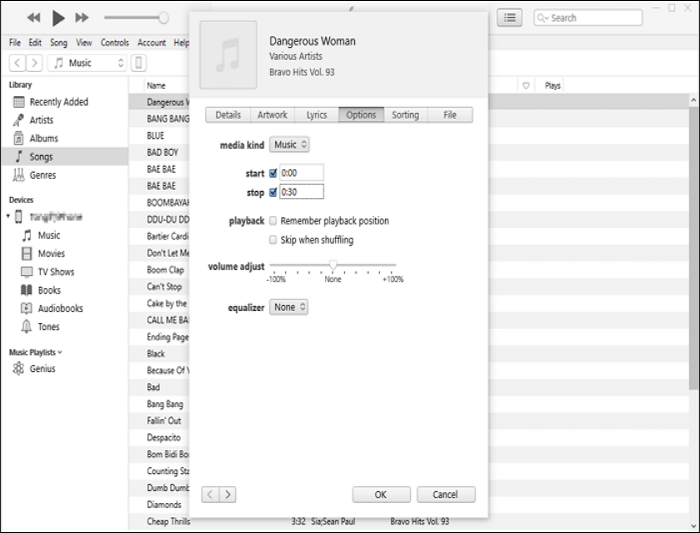Open the equalizer None dropdown

coord(289,308)
